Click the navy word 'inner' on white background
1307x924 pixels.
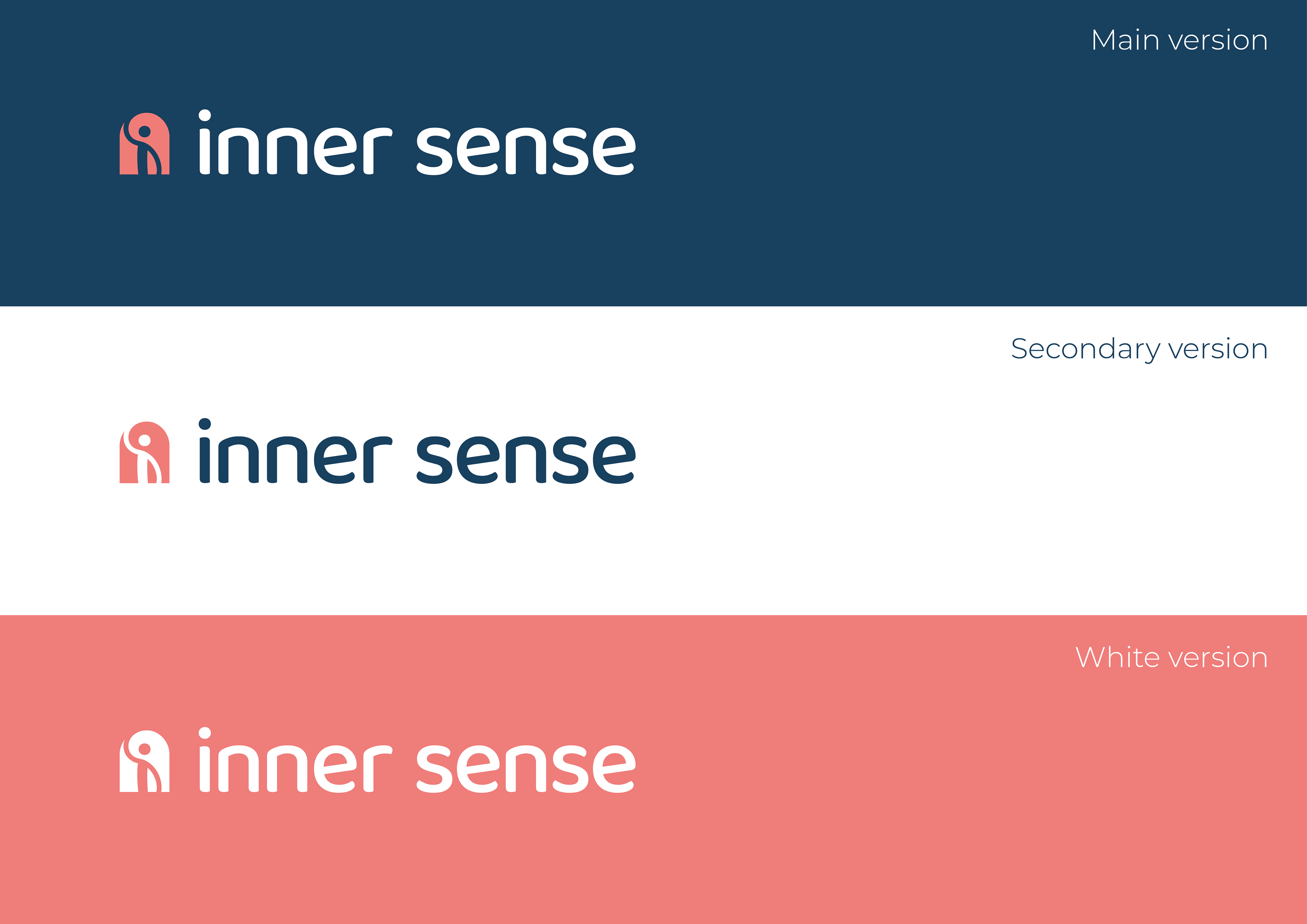[295, 451]
